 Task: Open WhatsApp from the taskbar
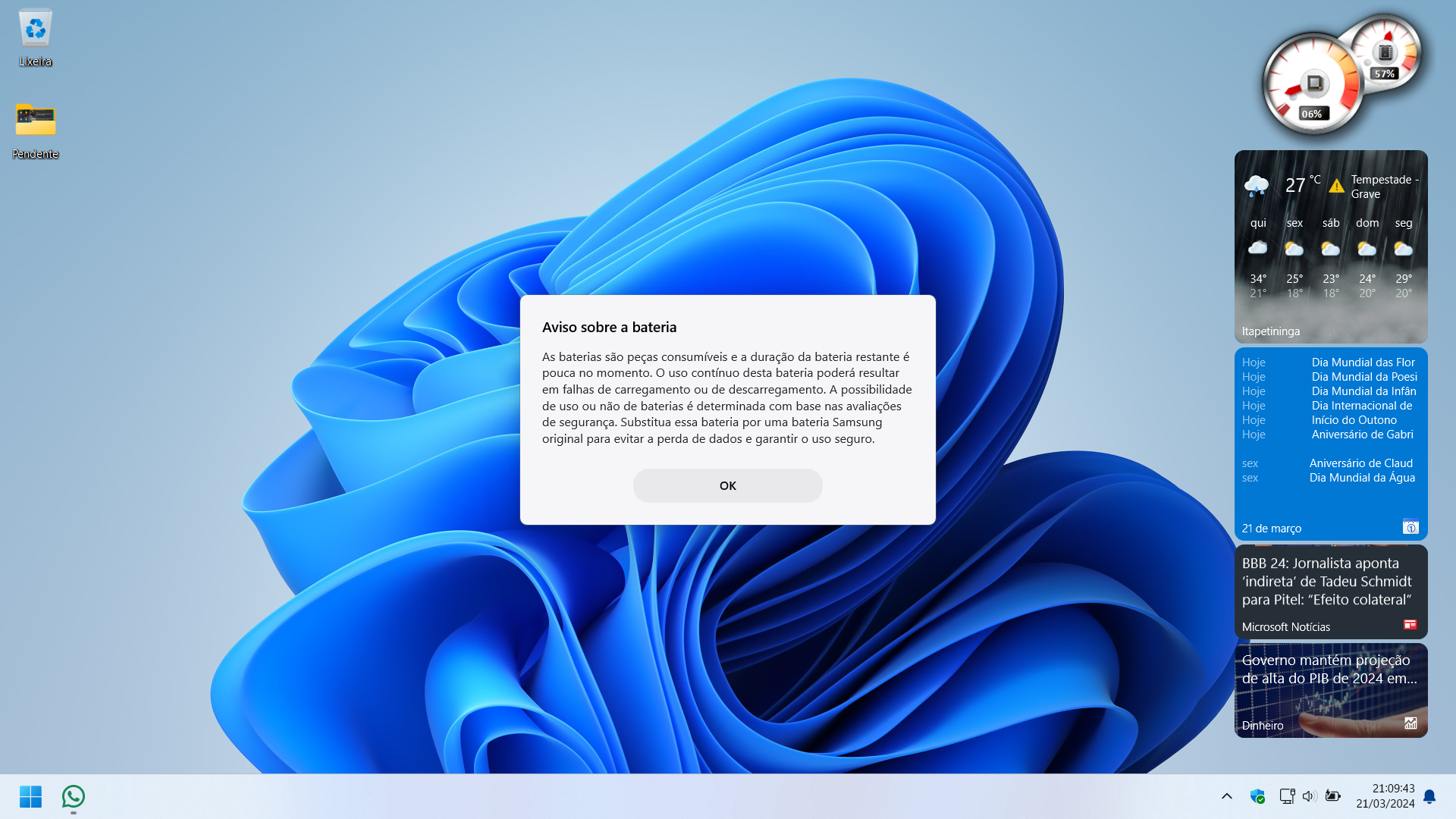click(x=72, y=797)
